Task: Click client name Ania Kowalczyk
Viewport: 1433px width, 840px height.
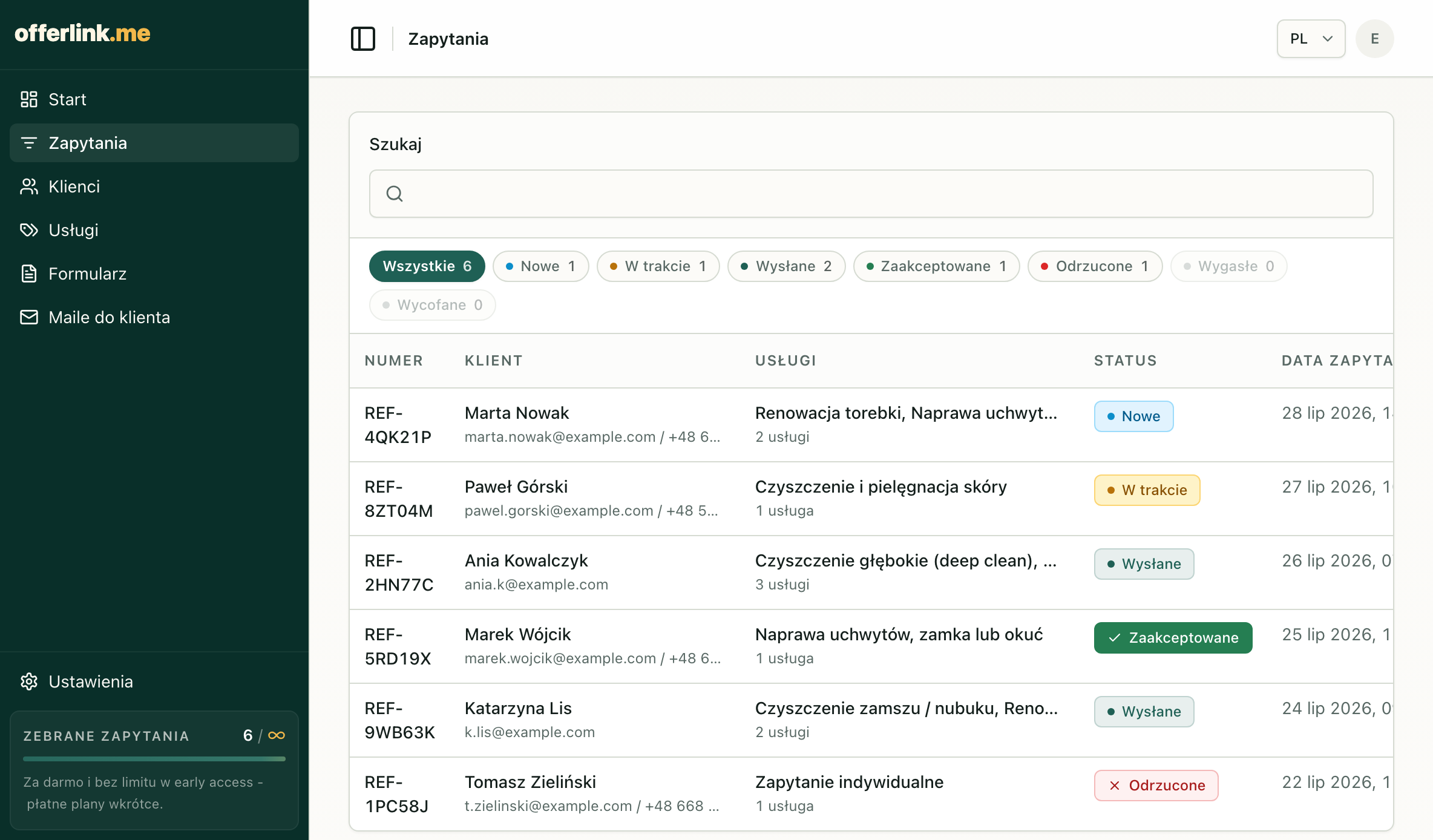Action: tap(526, 560)
